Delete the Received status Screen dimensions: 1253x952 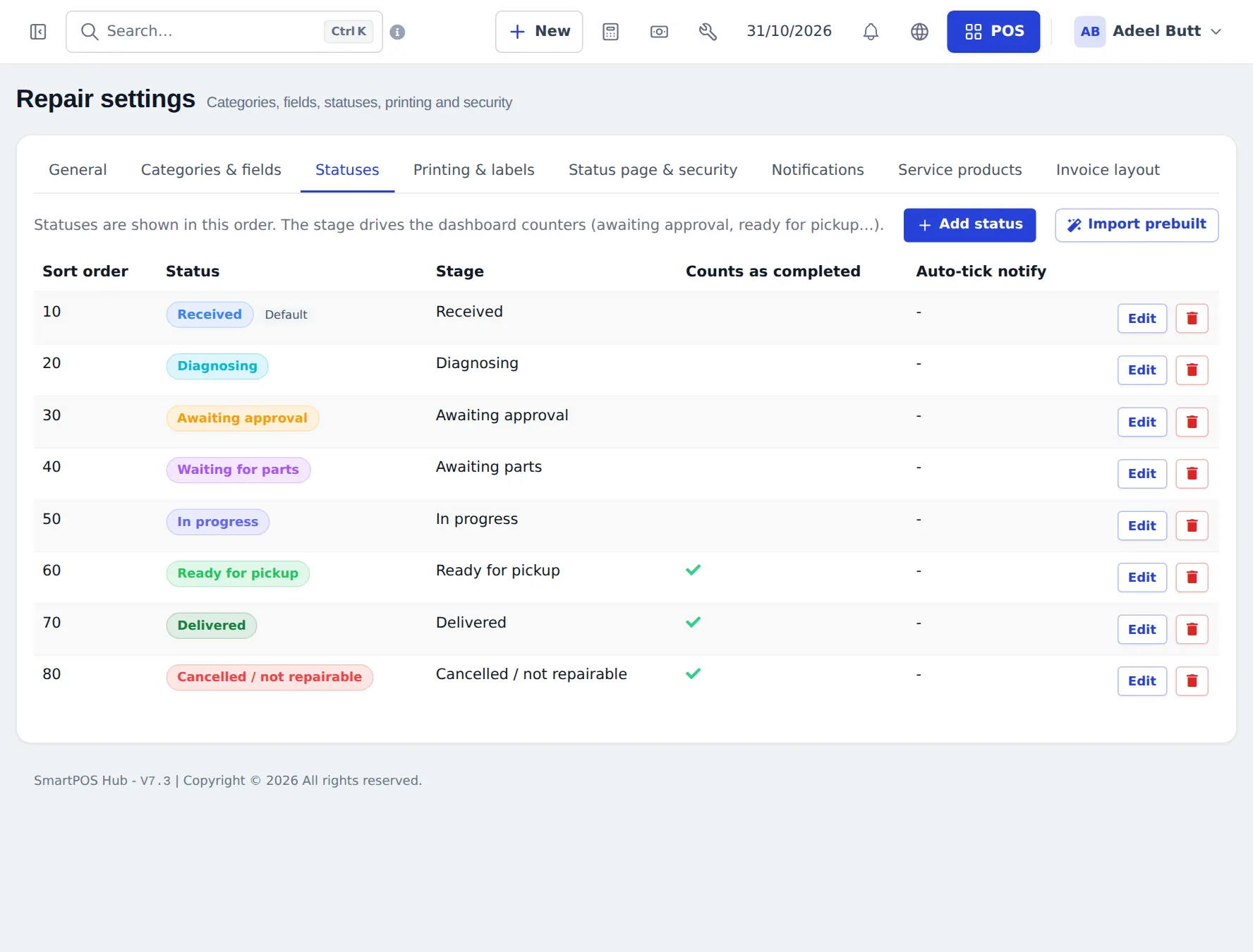[1192, 318]
